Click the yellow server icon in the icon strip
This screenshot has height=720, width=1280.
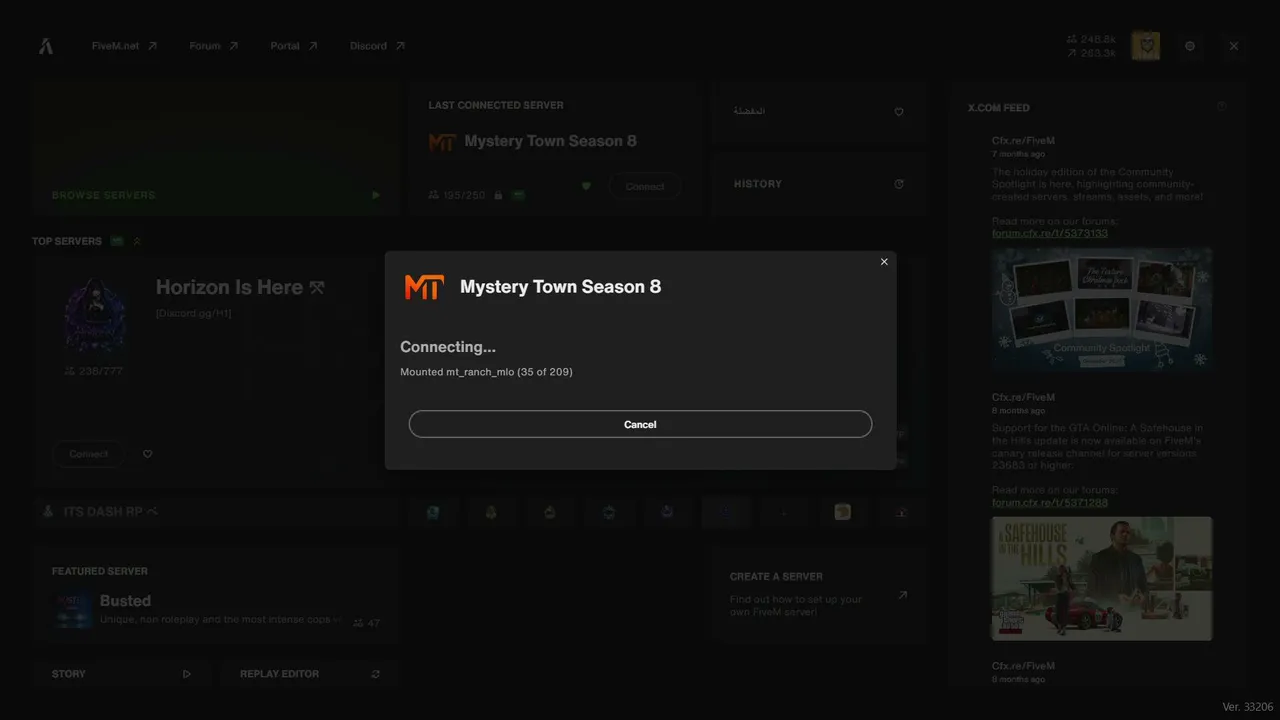pyautogui.click(x=843, y=512)
